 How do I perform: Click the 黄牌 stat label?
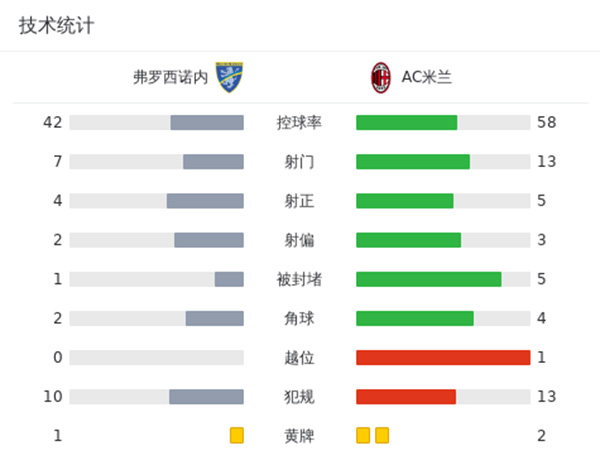299,435
